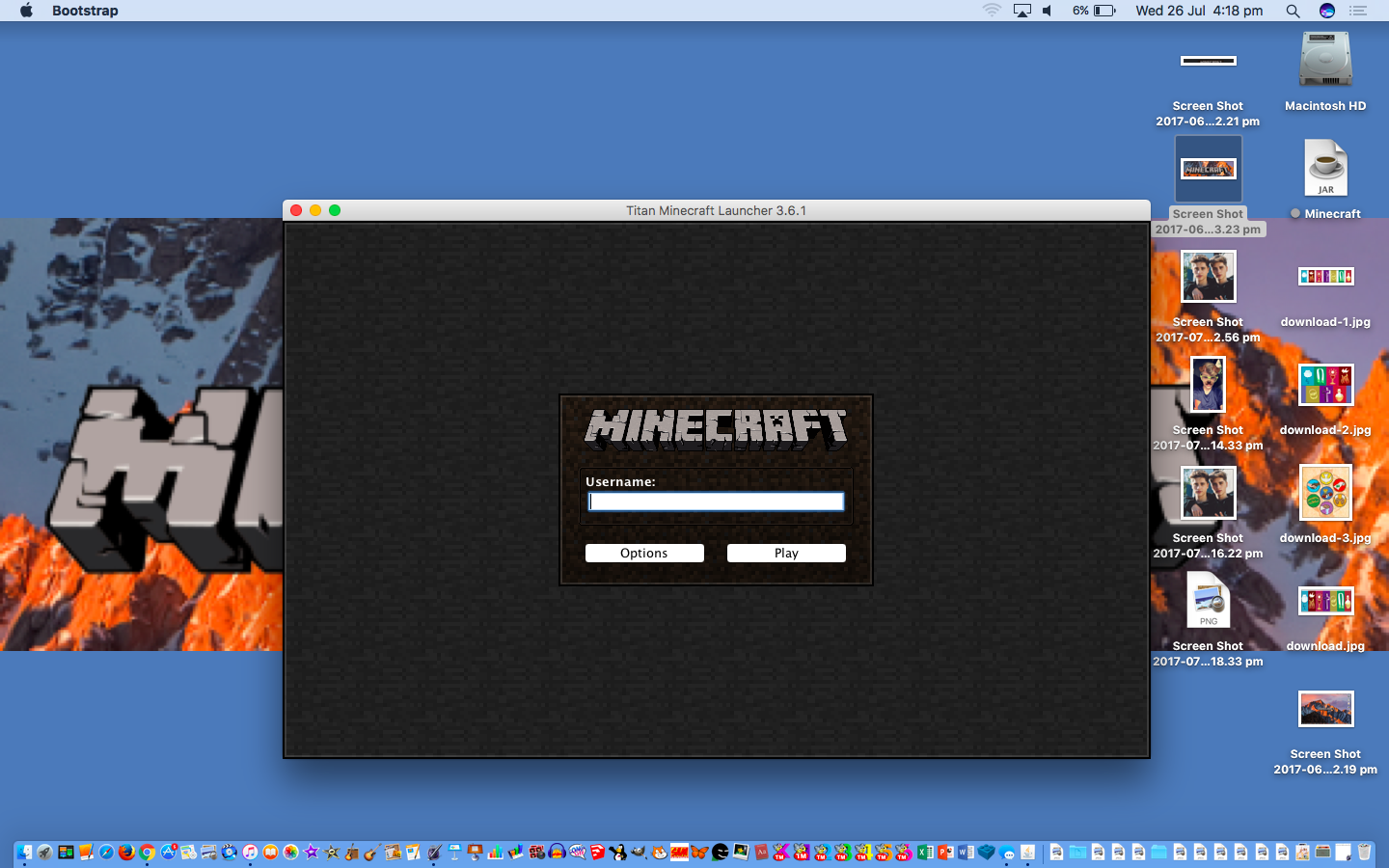Viewport: 1389px width, 868px height.
Task: Select the Minecraft JAR file on desktop
Action: coord(1325,178)
